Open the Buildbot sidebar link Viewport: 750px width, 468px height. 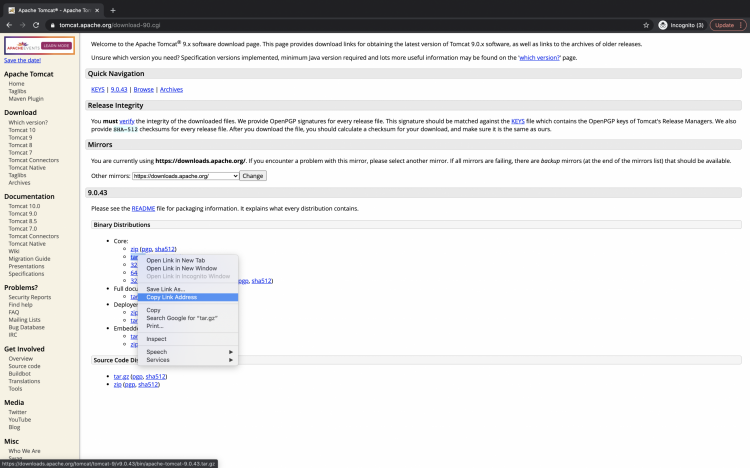tap(19, 374)
